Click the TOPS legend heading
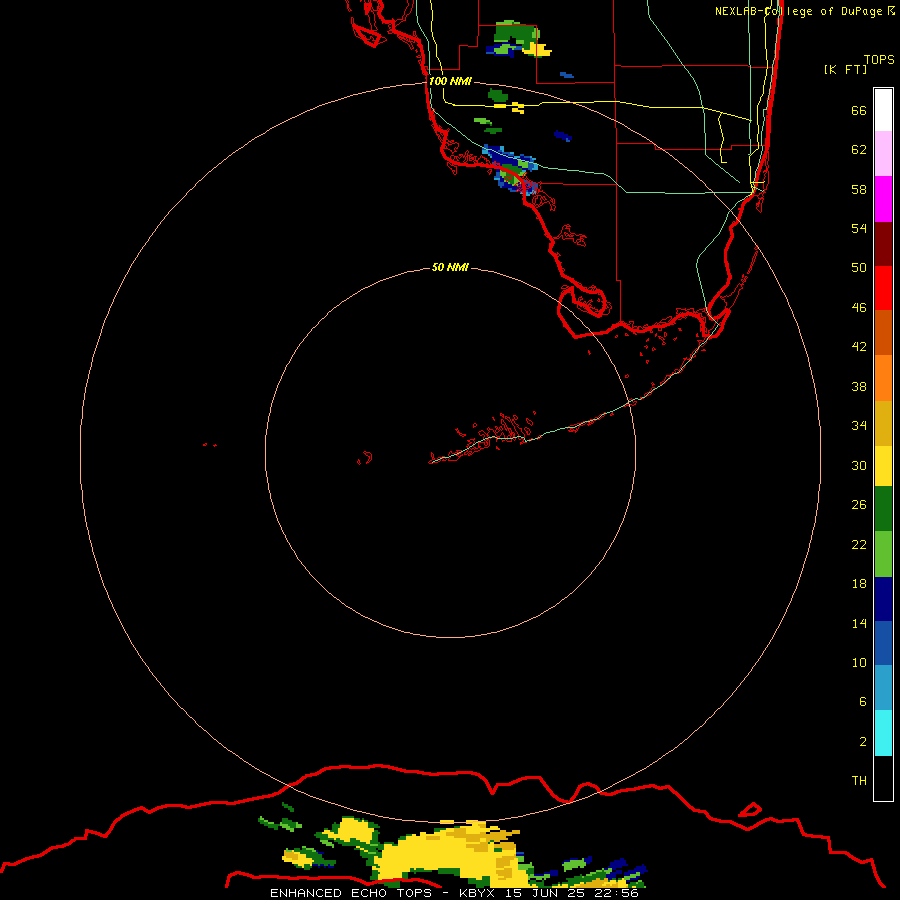Viewport: 900px width, 900px height. pos(879,60)
